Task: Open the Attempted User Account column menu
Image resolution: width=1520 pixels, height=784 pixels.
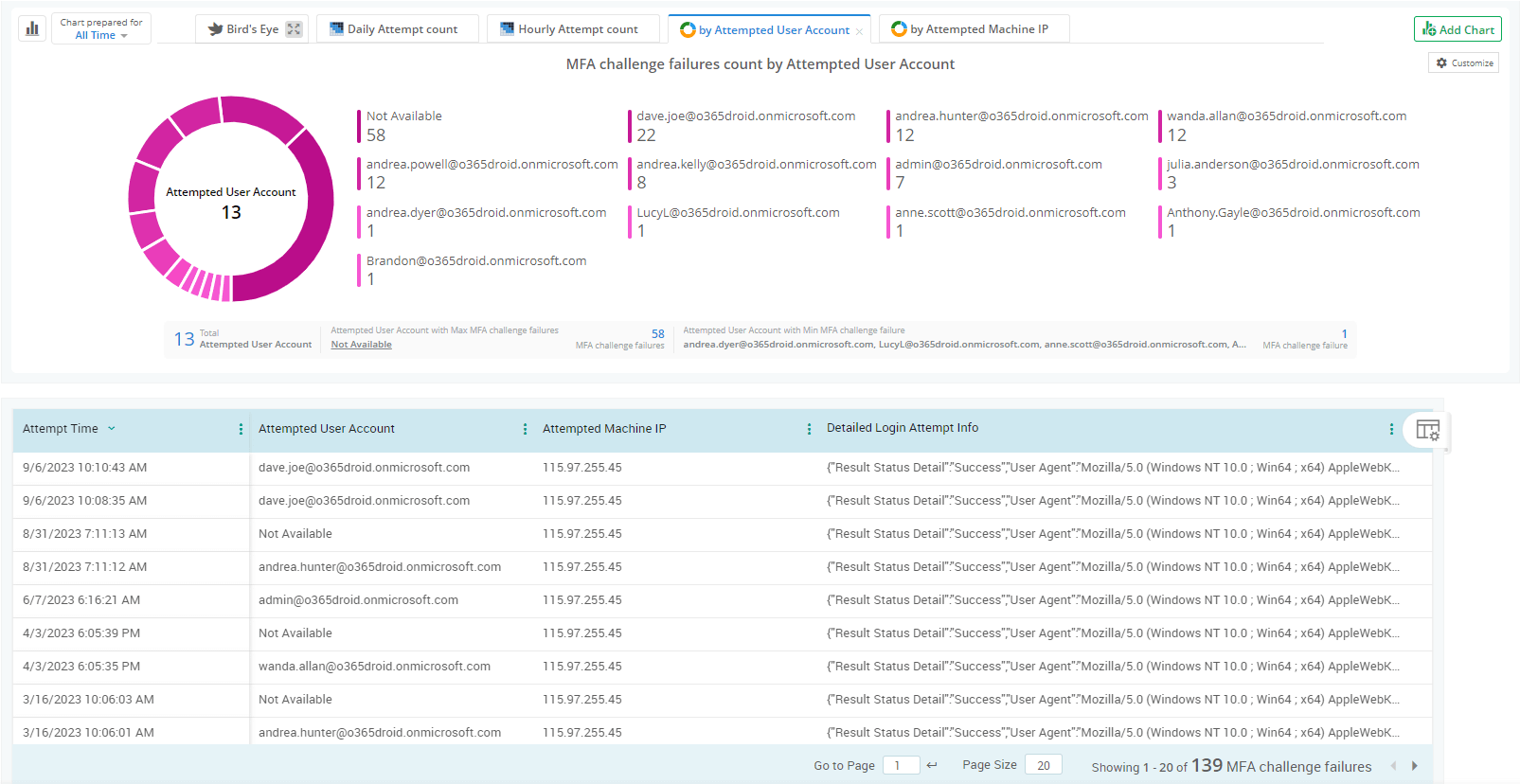Action: [x=525, y=429]
